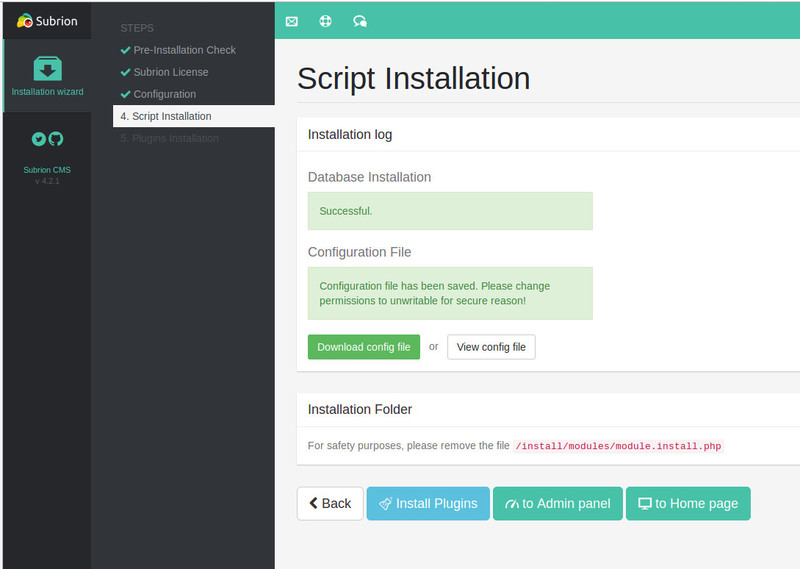Viewport: 800px width, 569px height.
Task: Click the to Home page button
Action: point(688,503)
